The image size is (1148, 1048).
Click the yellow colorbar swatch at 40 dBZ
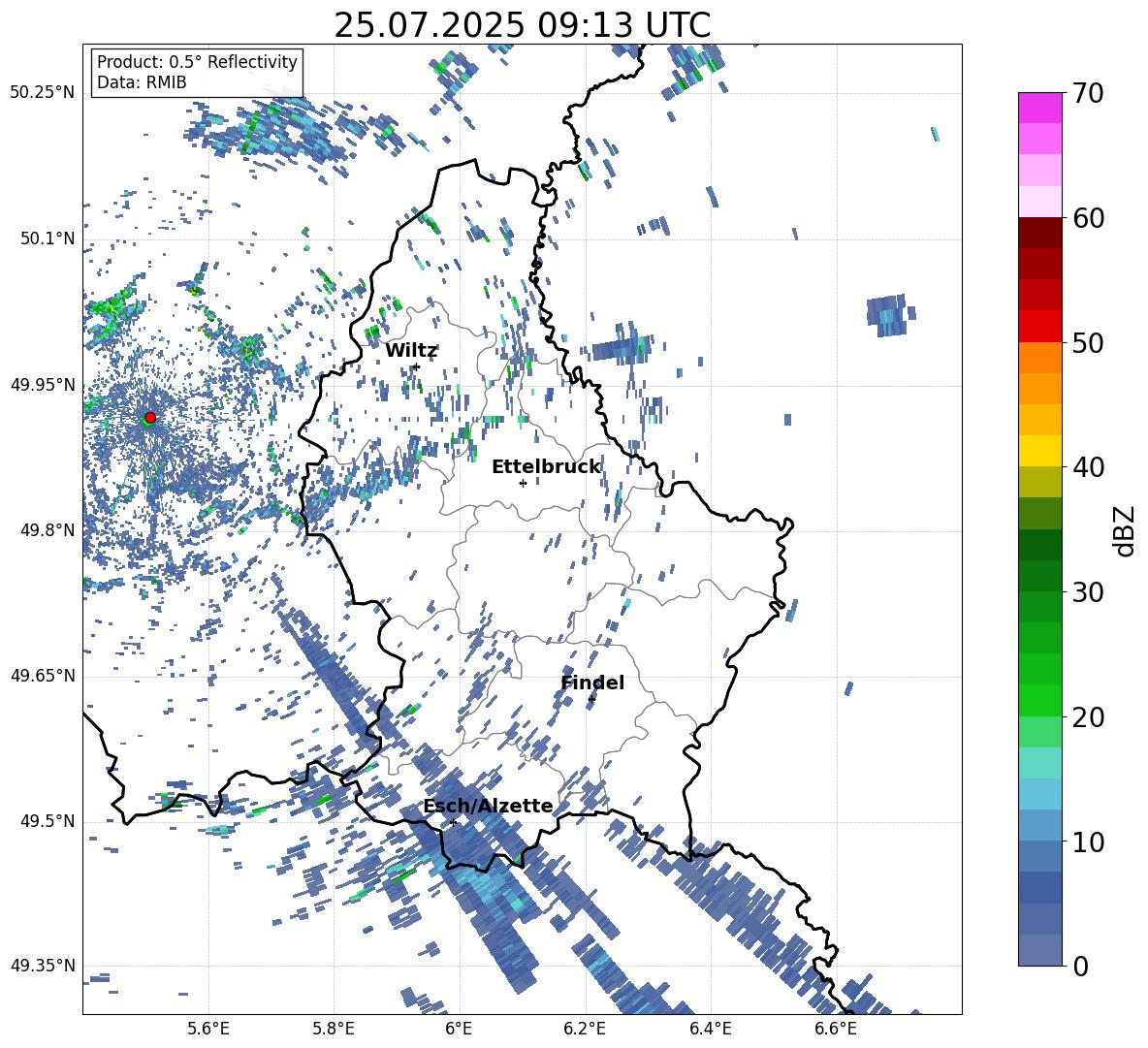coord(1040,451)
